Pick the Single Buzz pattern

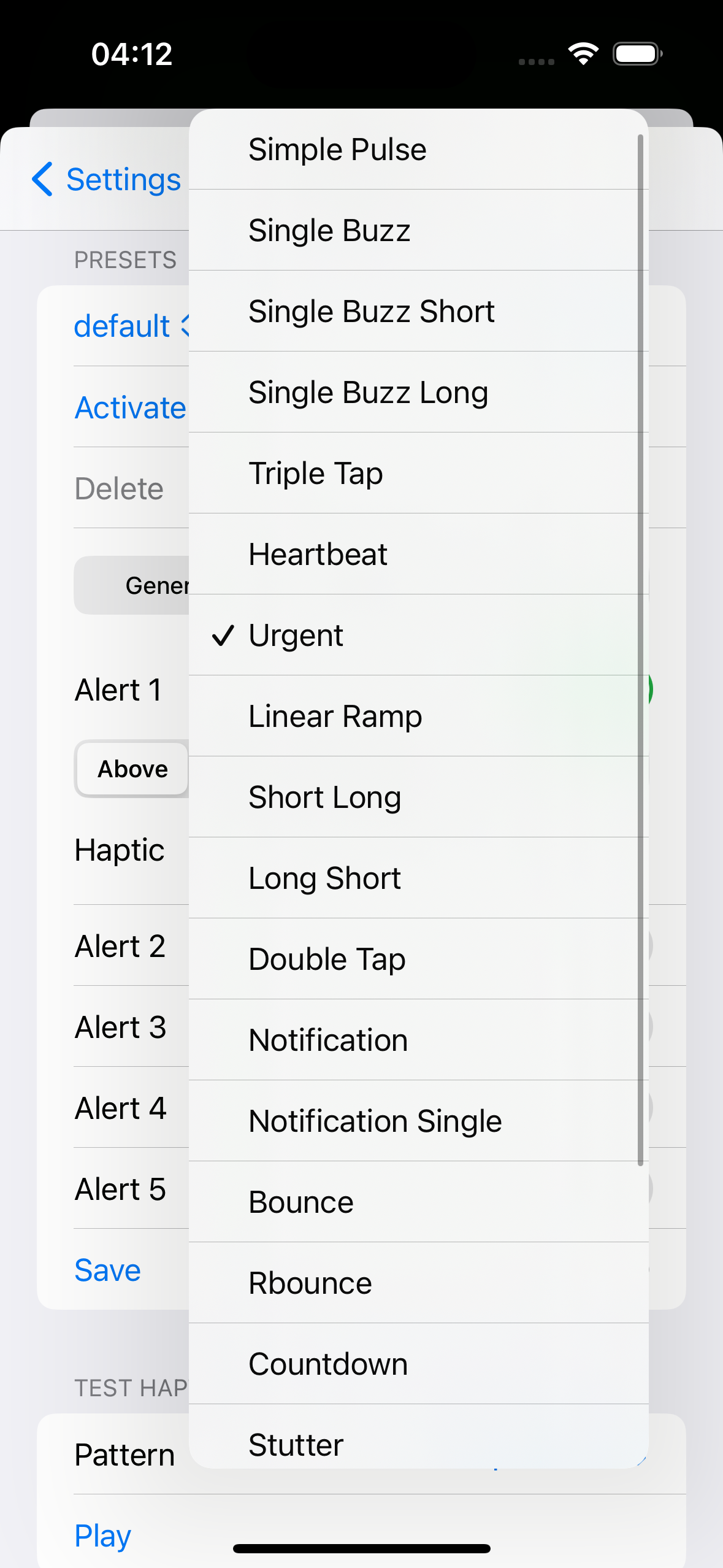[x=329, y=231]
